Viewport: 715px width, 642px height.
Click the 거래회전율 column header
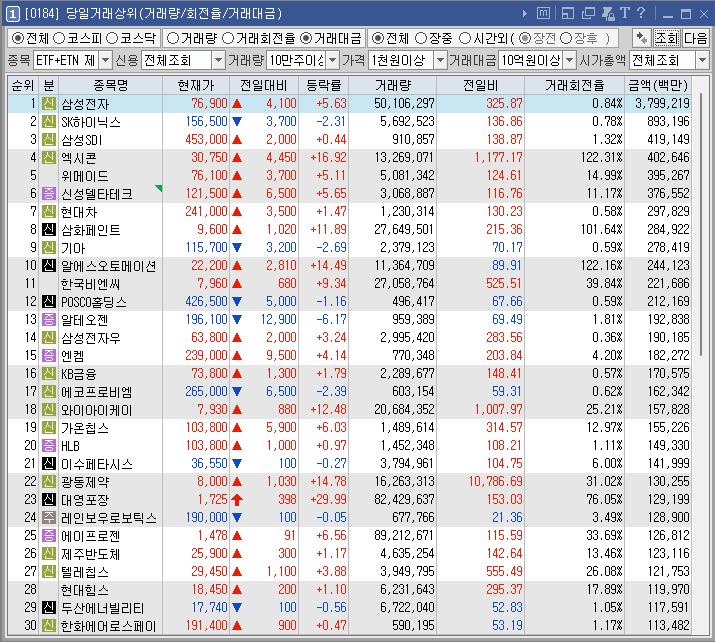pyautogui.click(x=575, y=85)
